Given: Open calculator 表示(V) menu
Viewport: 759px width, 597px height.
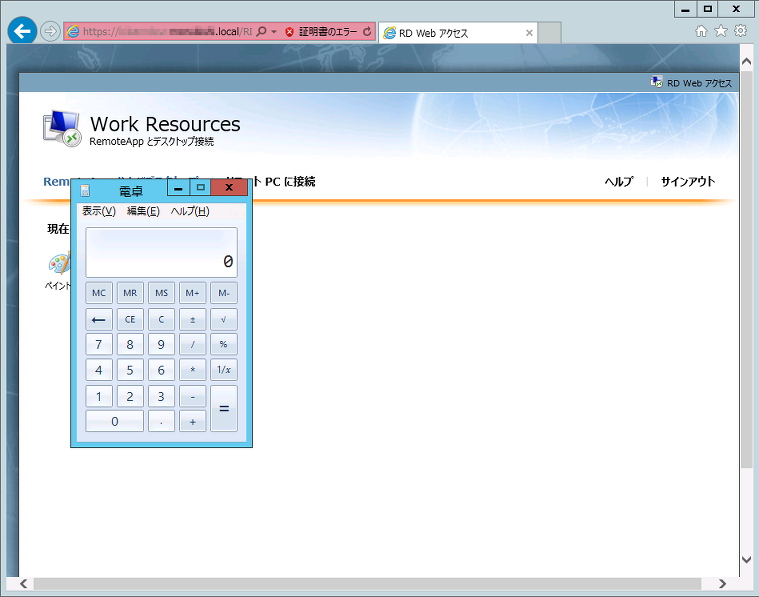Looking at the screenshot, I should (99, 211).
